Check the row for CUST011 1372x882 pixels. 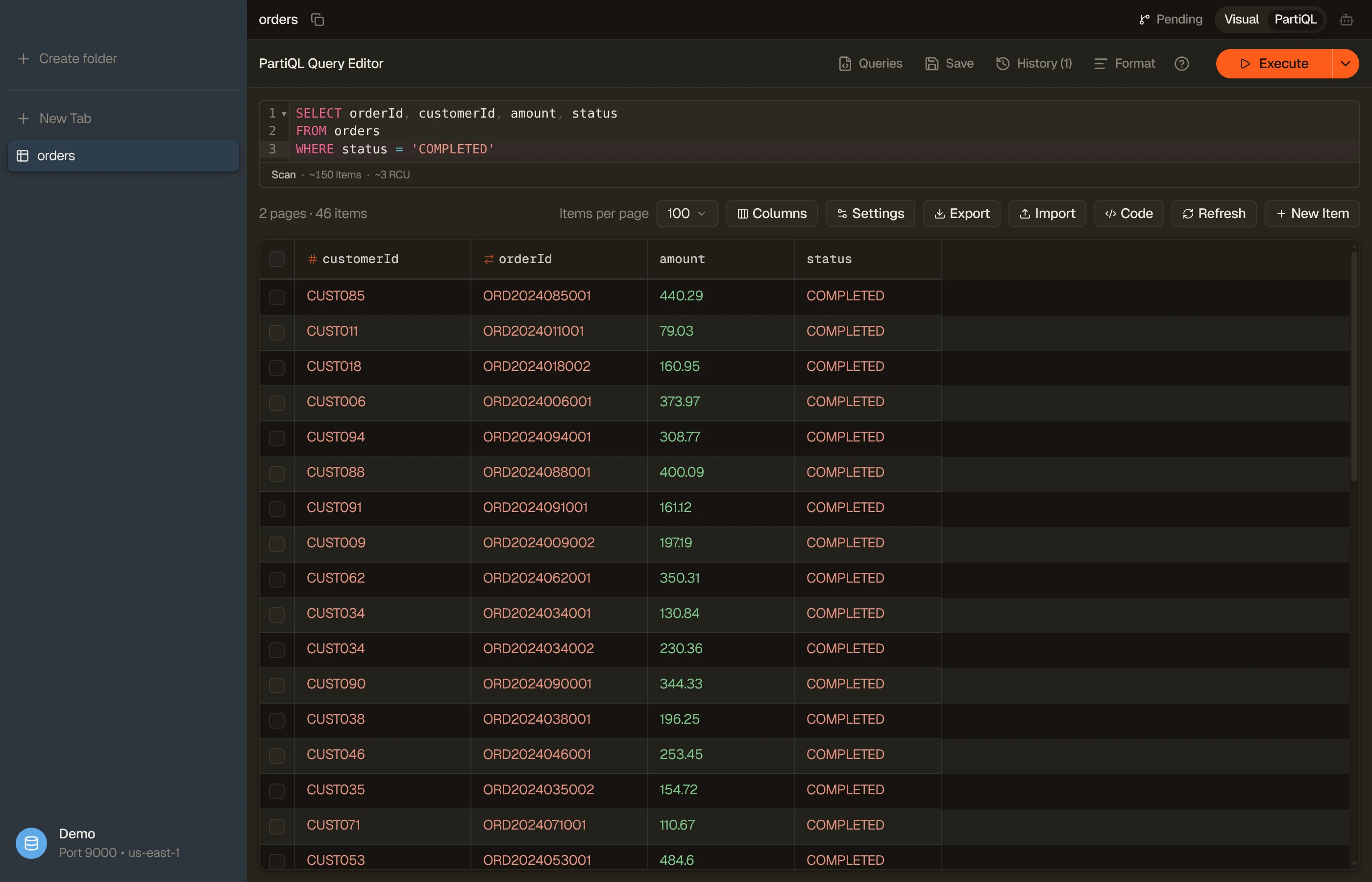click(276, 332)
